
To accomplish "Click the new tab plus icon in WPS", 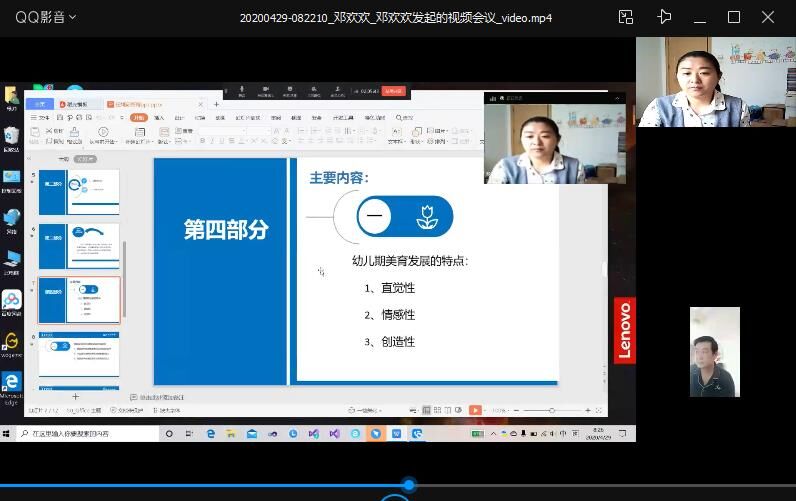I will tap(216, 104).
